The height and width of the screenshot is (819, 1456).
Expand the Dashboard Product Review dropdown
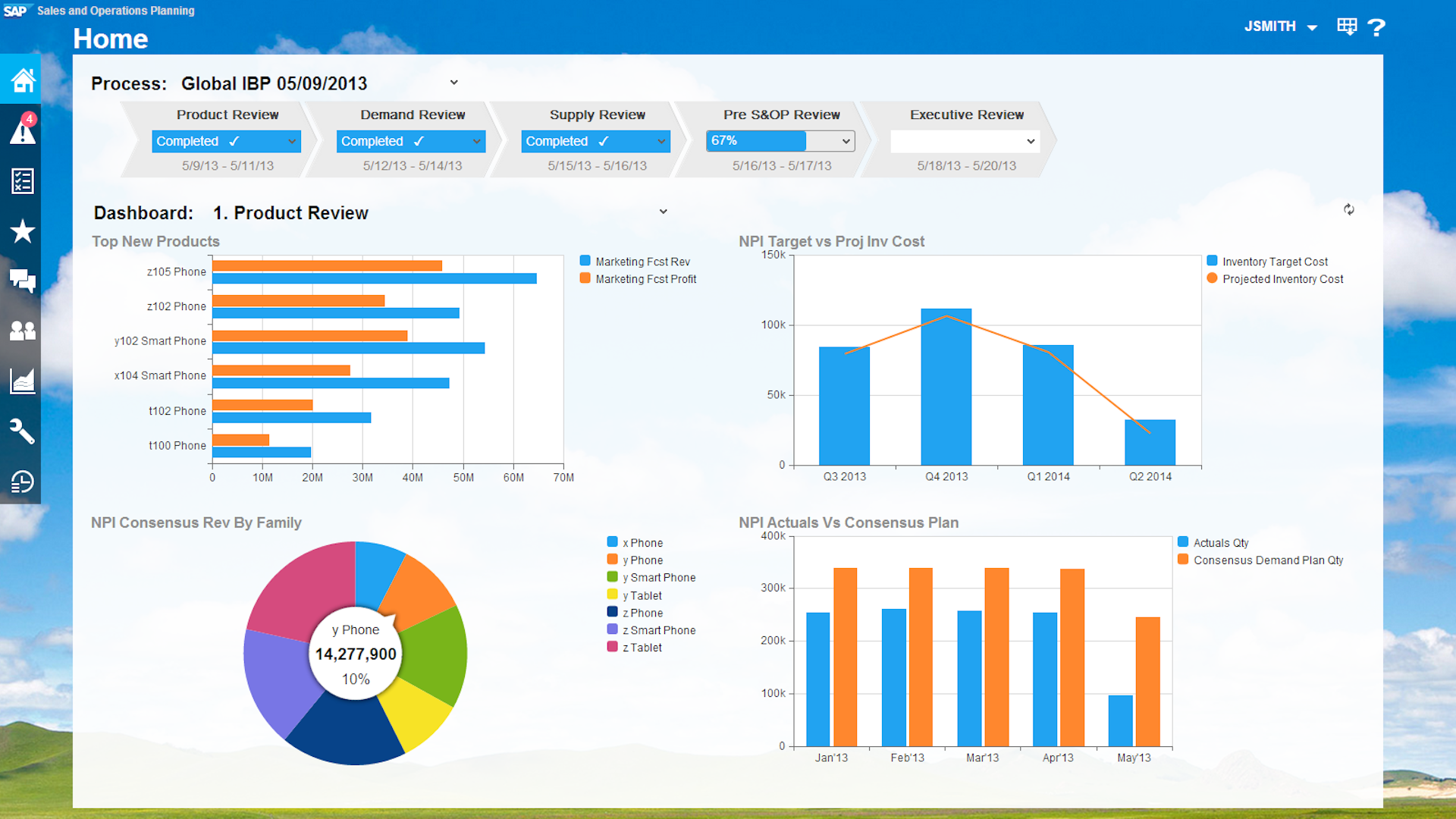663,212
